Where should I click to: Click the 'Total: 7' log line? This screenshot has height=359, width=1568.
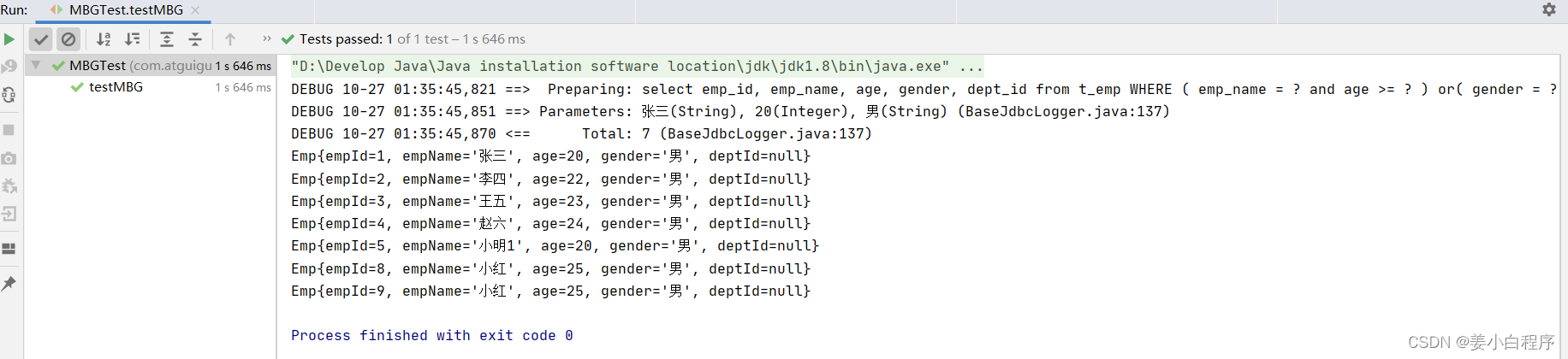click(x=581, y=134)
